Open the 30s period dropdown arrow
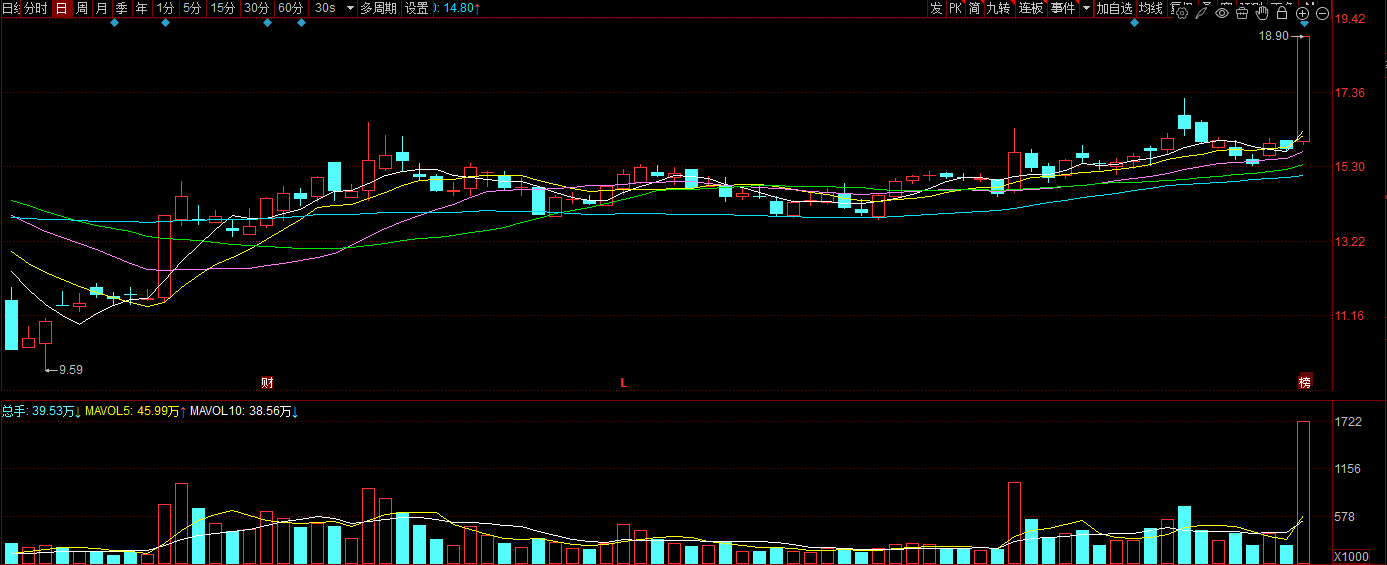 pos(350,8)
